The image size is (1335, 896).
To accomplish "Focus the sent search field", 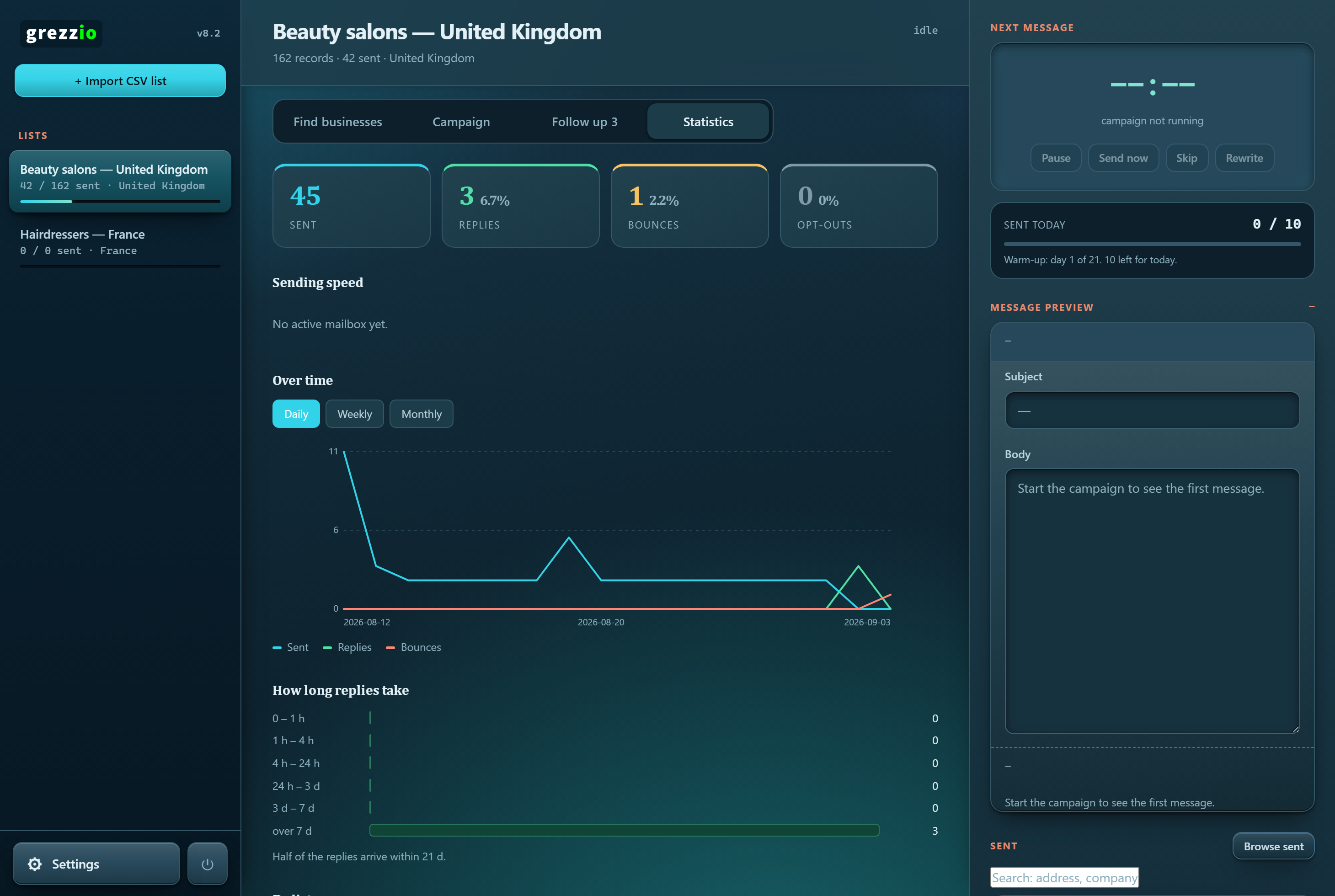I will pyautogui.click(x=1064, y=877).
